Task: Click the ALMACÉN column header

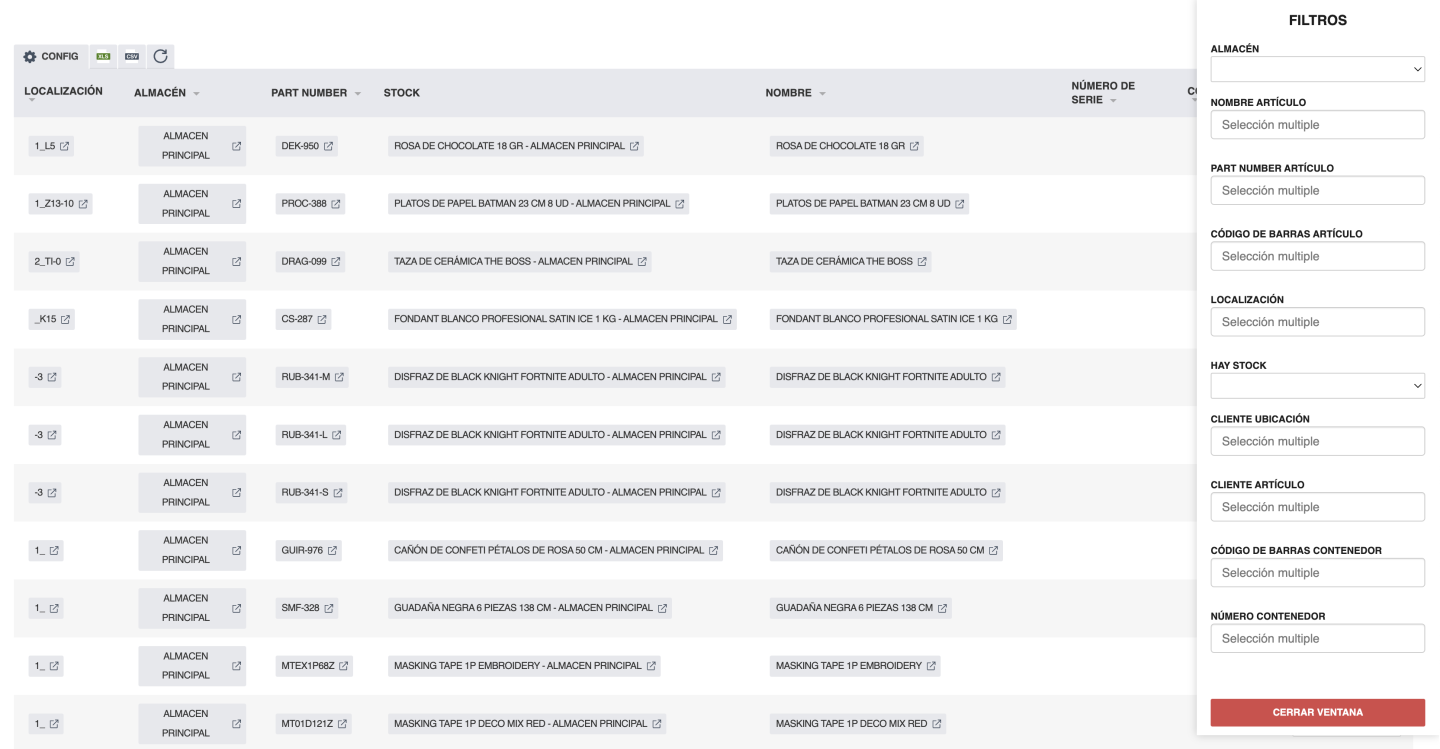Action: (160, 93)
